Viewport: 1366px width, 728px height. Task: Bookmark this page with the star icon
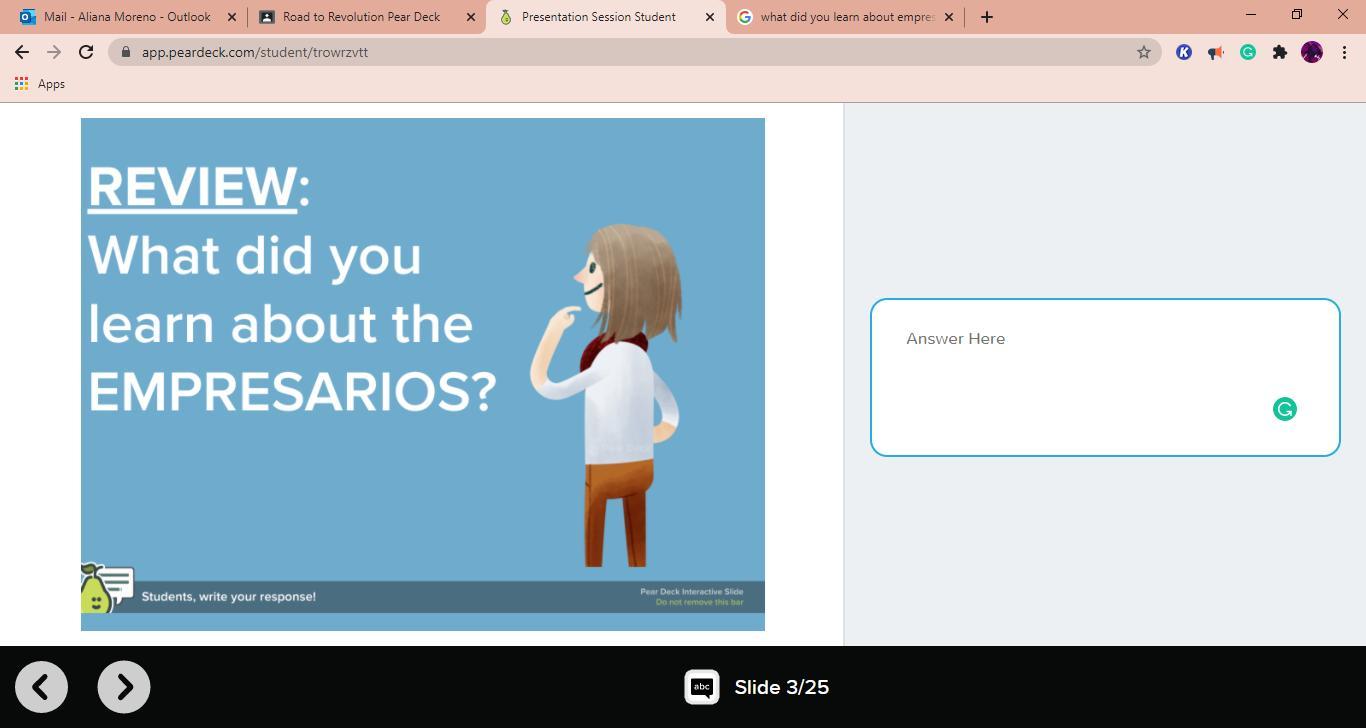pyautogui.click(x=1143, y=52)
